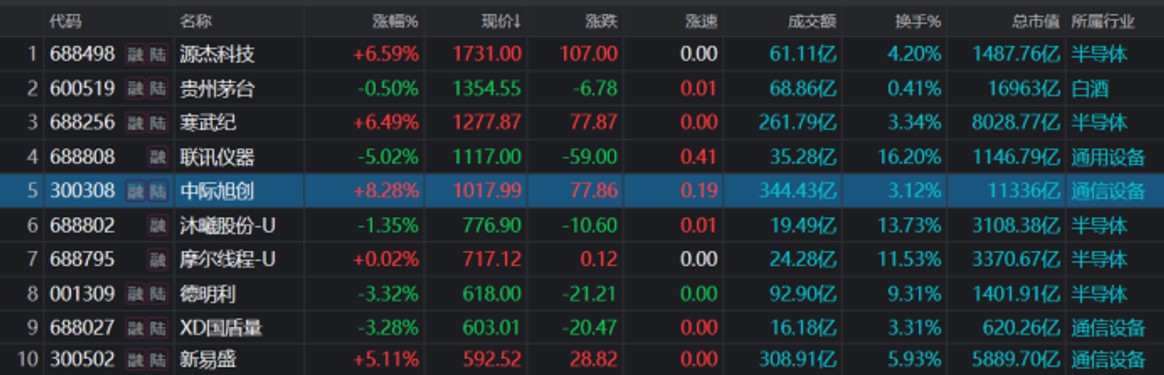This screenshot has height=375, width=1164.
Task: Click the 融 badge in the 德明利 row
Action: [135, 293]
